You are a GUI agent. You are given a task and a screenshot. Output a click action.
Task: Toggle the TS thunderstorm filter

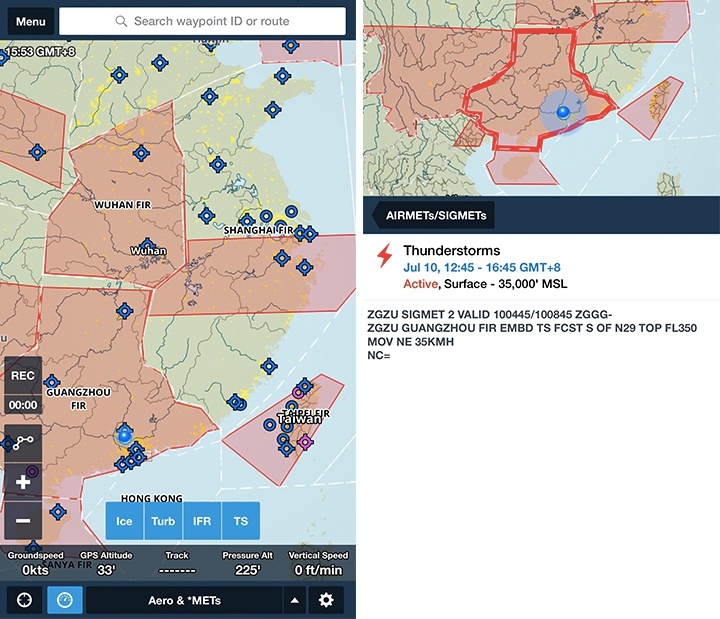click(x=241, y=521)
